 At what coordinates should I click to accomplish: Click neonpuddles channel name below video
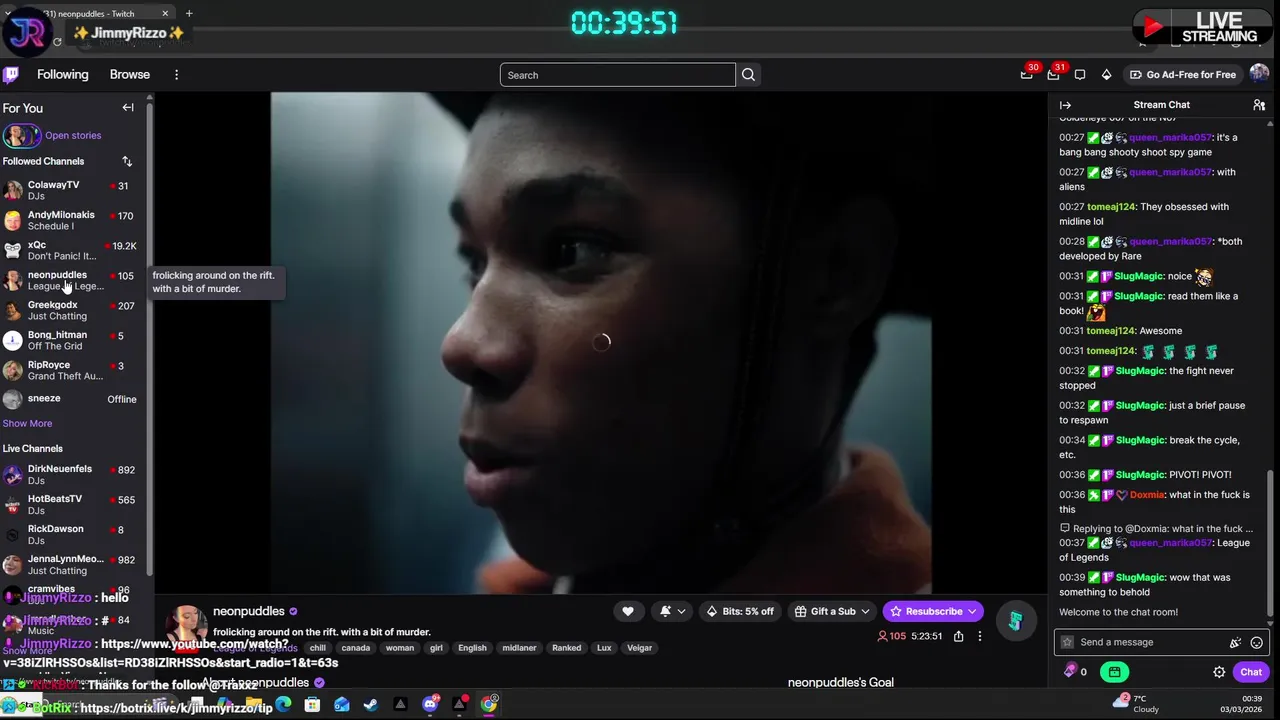tap(249, 611)
